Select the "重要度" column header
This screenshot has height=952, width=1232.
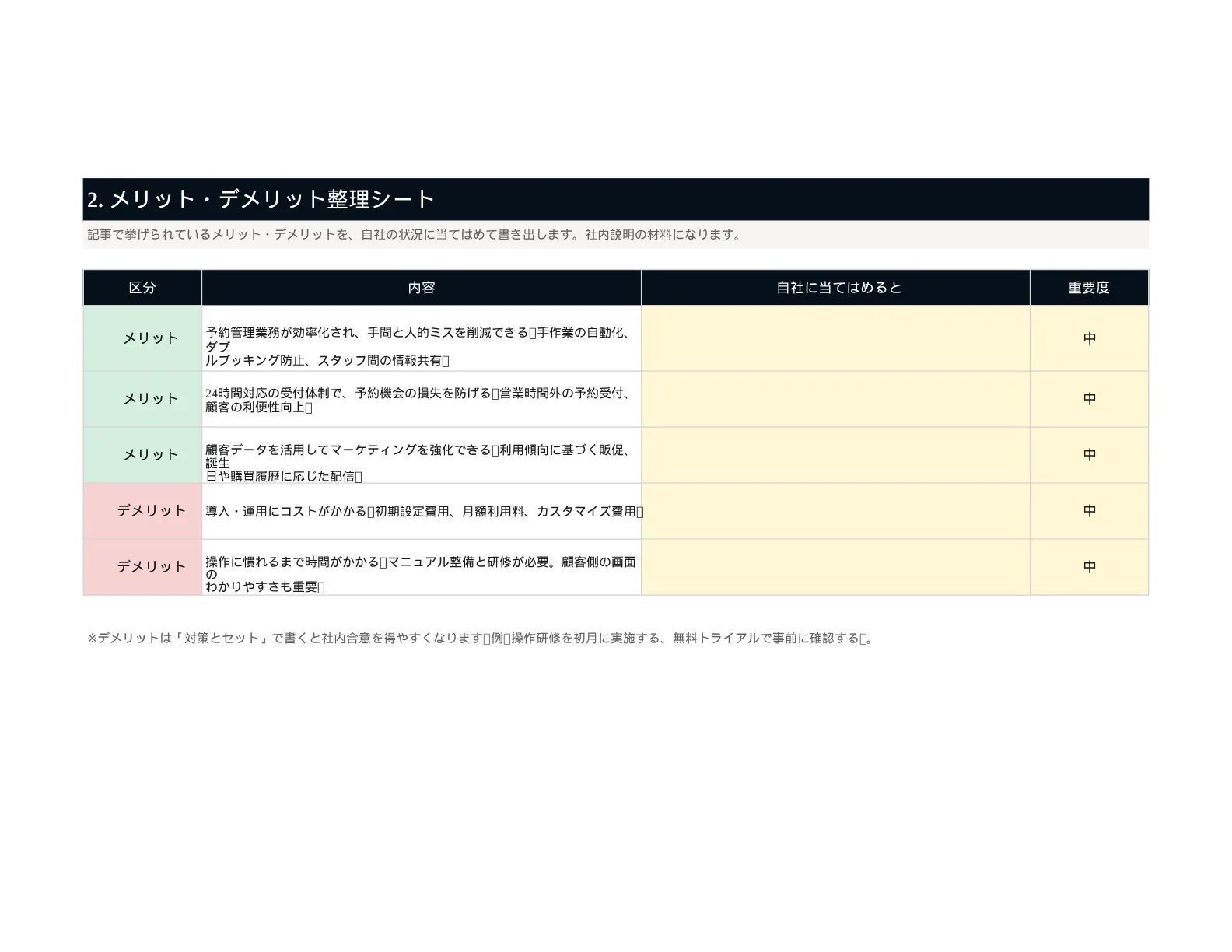[1089, 288]
